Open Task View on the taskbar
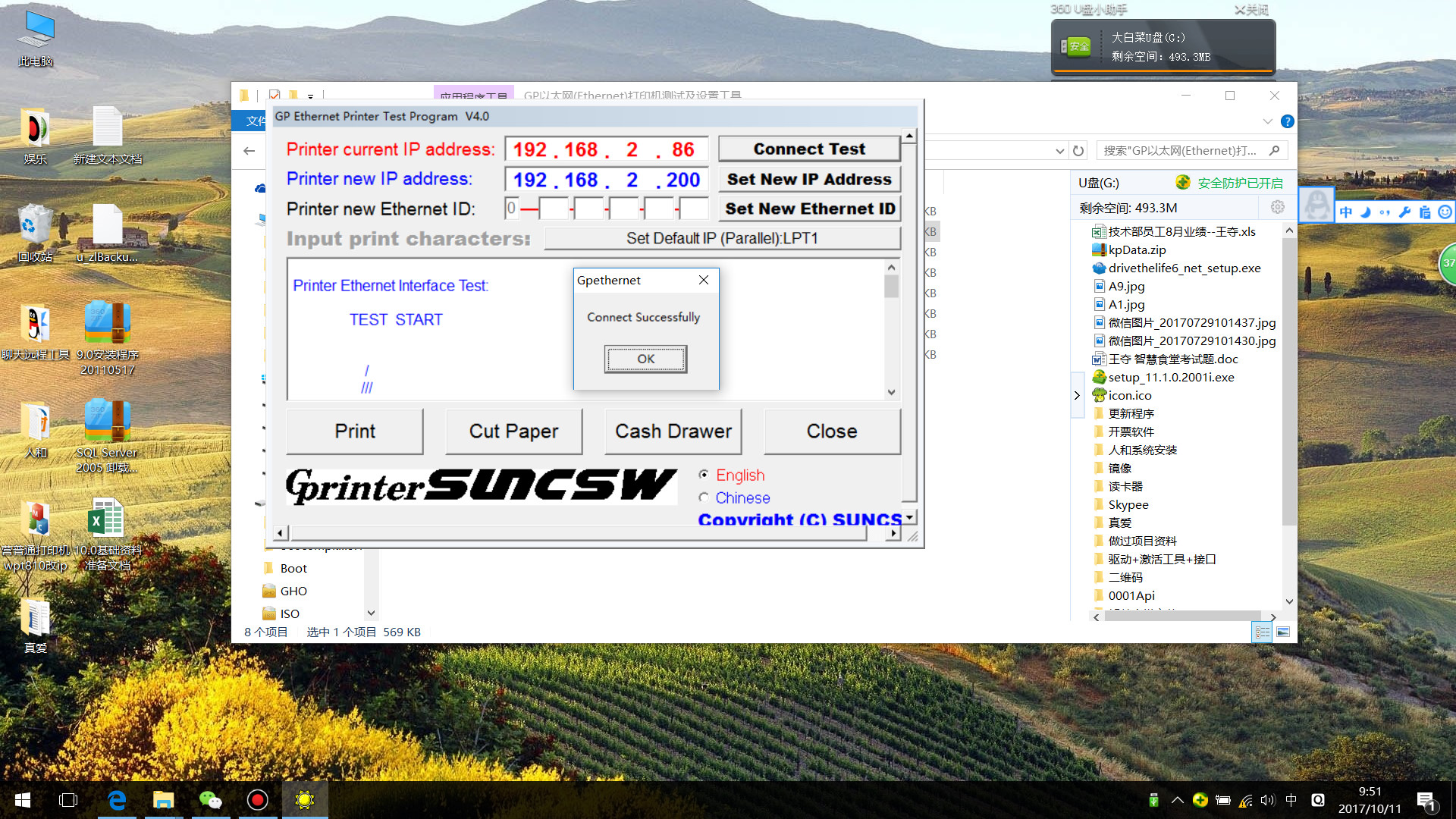 68,800
